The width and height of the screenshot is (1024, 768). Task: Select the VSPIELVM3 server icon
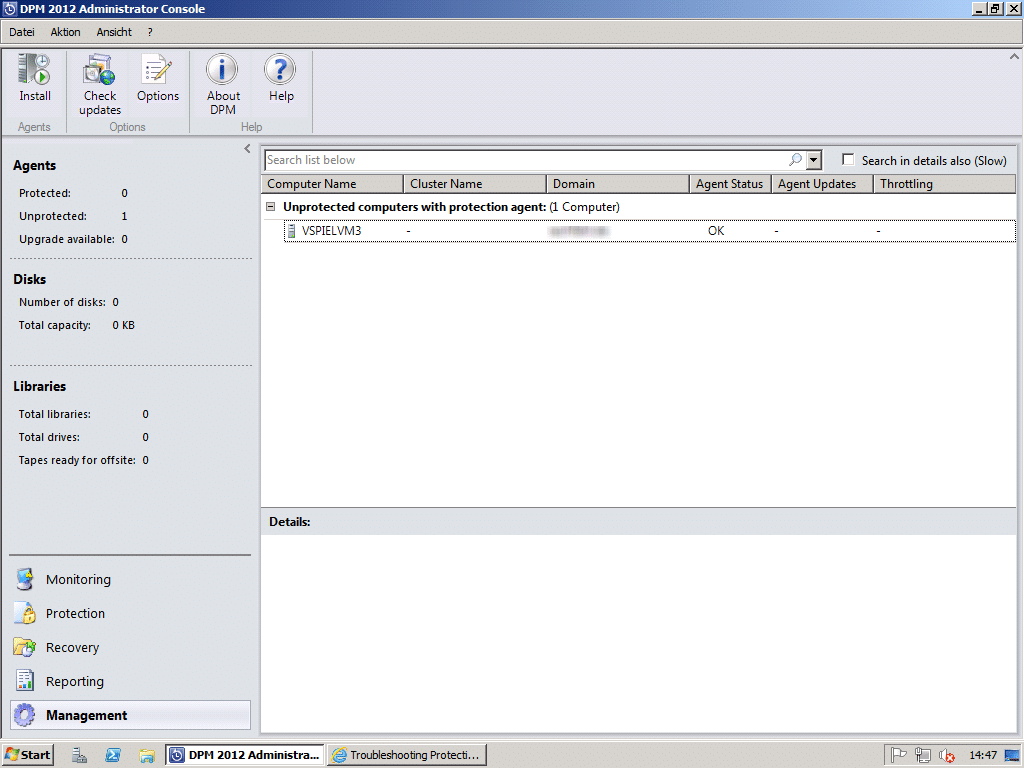291,231
